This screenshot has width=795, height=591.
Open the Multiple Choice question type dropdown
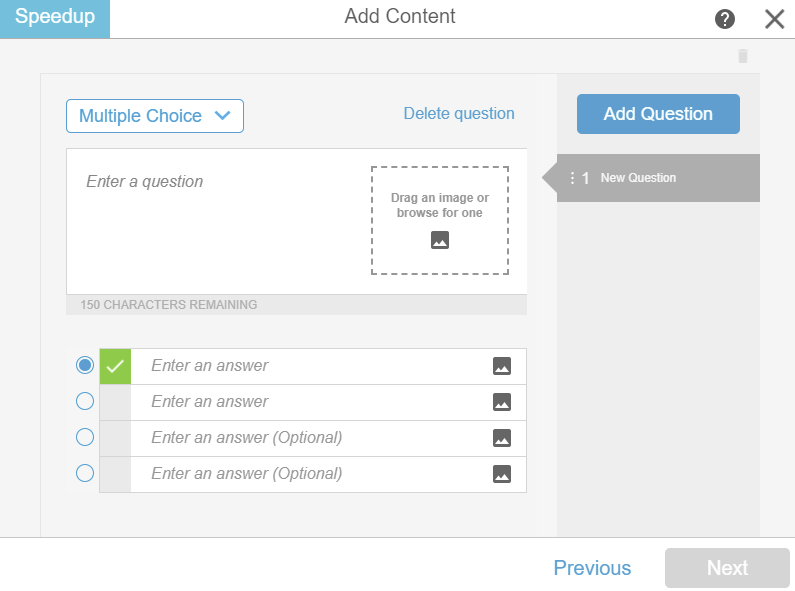155,116
